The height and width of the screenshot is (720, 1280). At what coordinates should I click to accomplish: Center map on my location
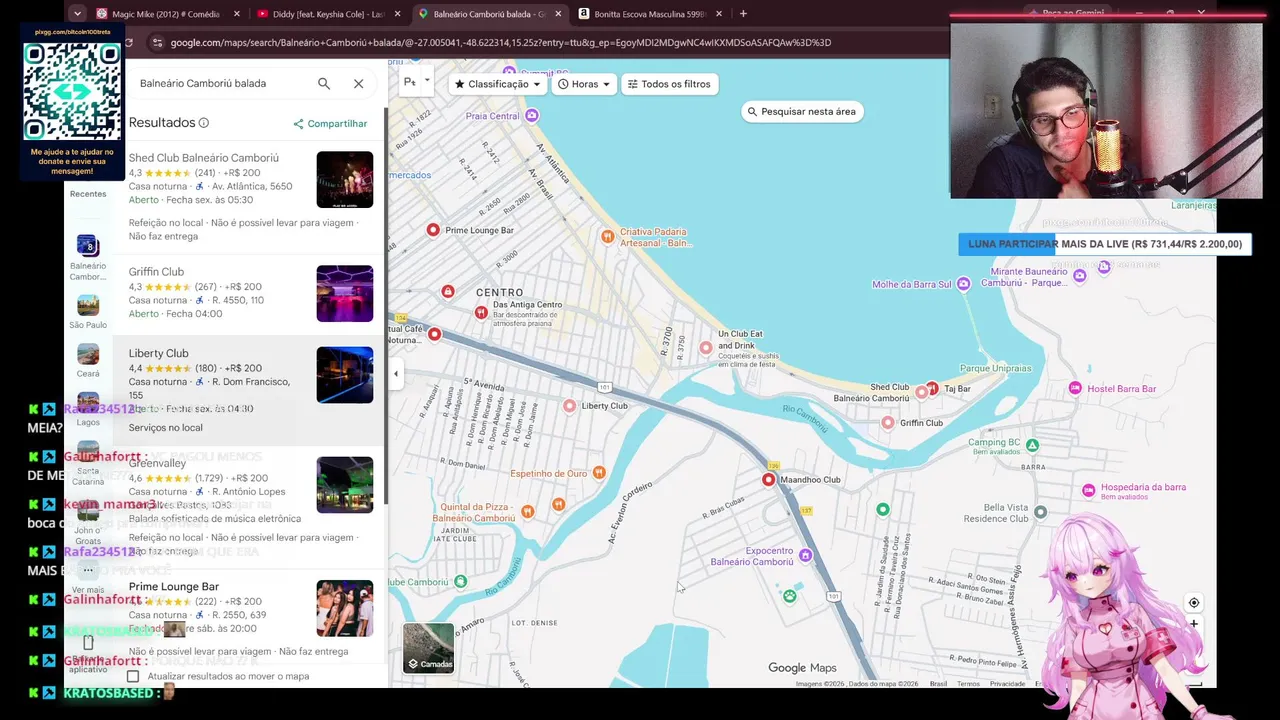(1194, 603)
